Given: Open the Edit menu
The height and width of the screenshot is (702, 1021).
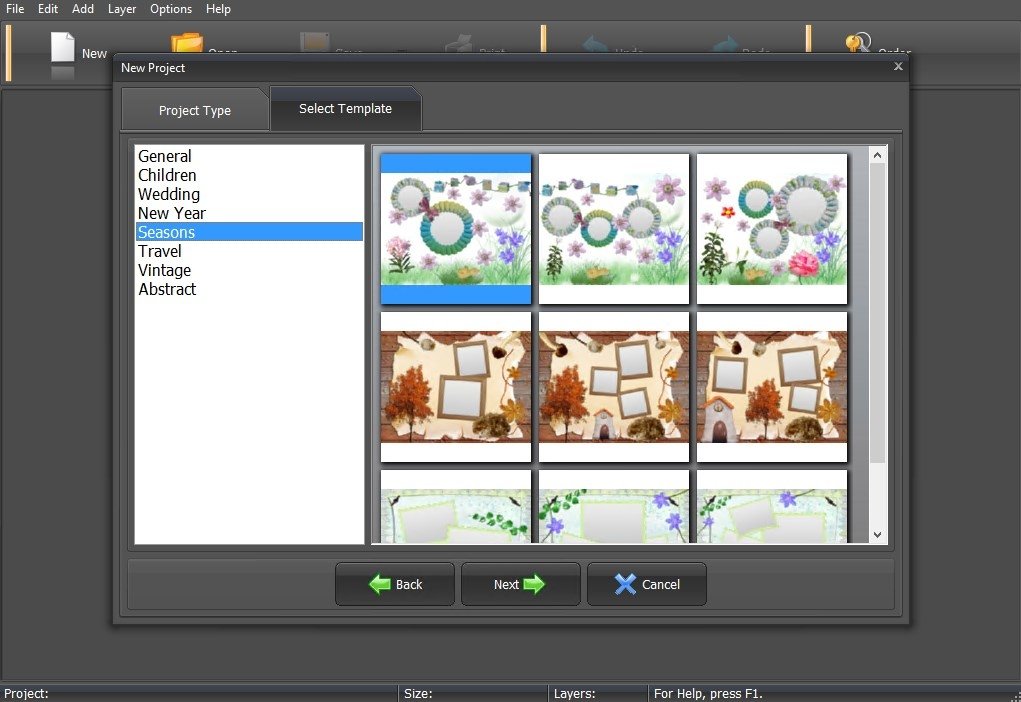Looking at the screenshot, I should coord(48,9).
